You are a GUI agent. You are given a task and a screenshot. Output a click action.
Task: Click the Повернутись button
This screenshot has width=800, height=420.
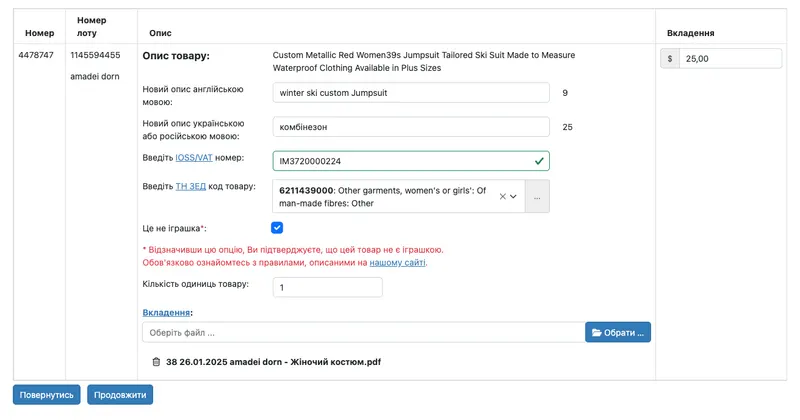point(46,394)
